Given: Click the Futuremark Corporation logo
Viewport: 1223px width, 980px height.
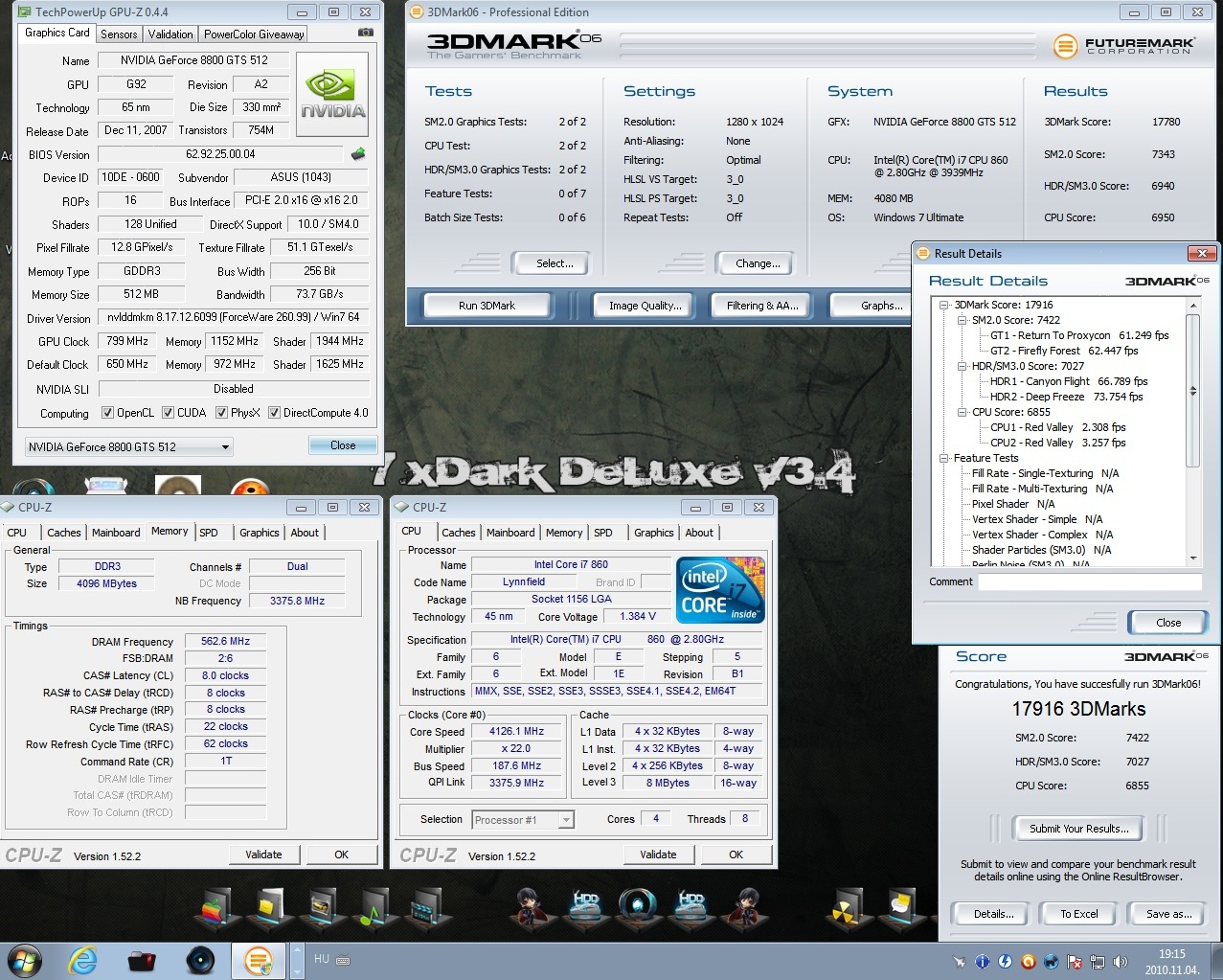Looking at the screenshot, I should [x=1124, y=45].
